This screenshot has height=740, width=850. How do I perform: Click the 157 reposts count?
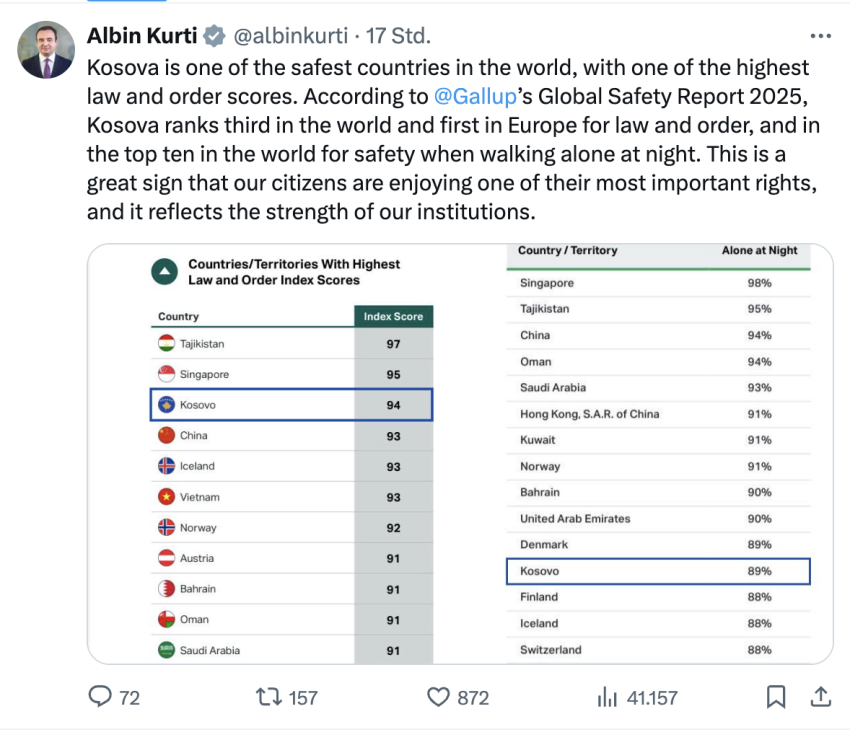(303, 697)
